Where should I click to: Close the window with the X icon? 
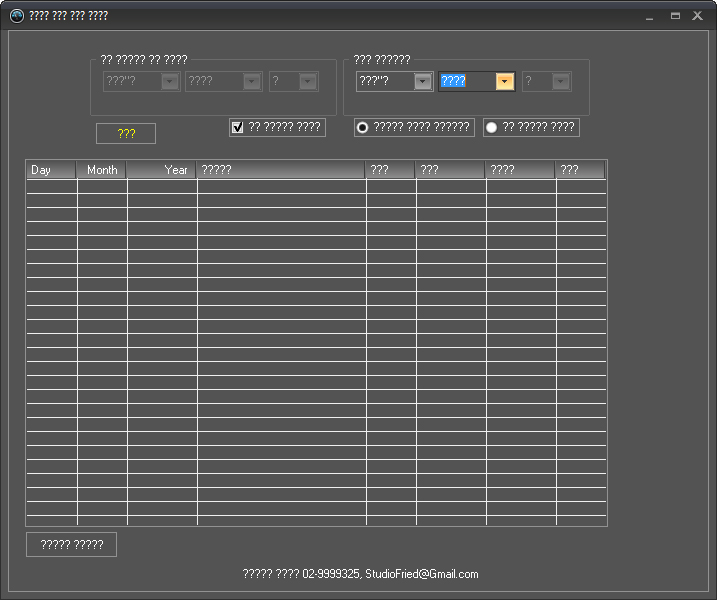698,16
